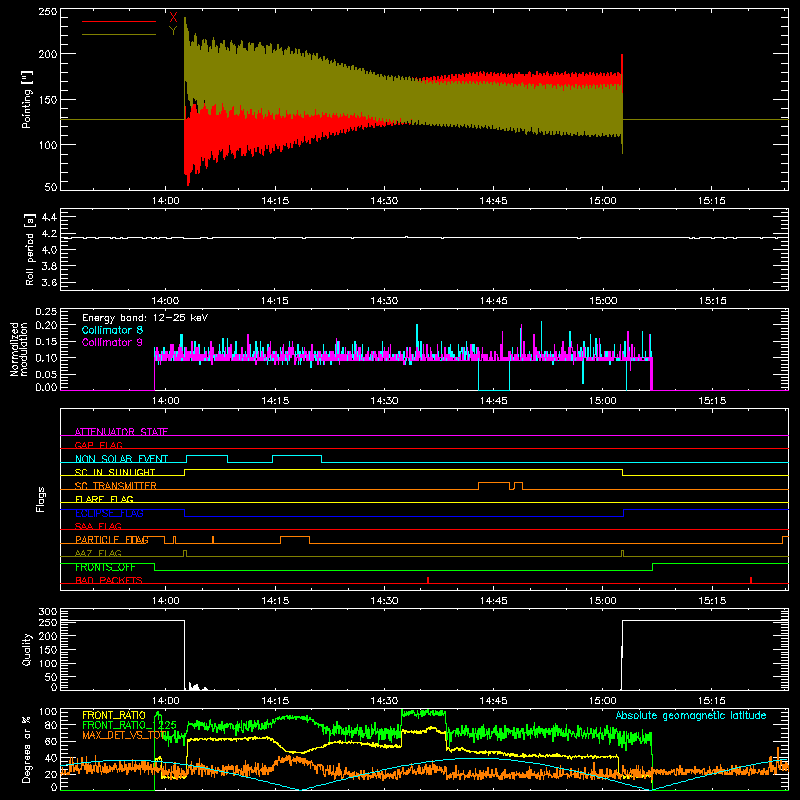Click 15:00 tick label under Quality panel
The width and height of the screenshot is (800, 800).
603,701
